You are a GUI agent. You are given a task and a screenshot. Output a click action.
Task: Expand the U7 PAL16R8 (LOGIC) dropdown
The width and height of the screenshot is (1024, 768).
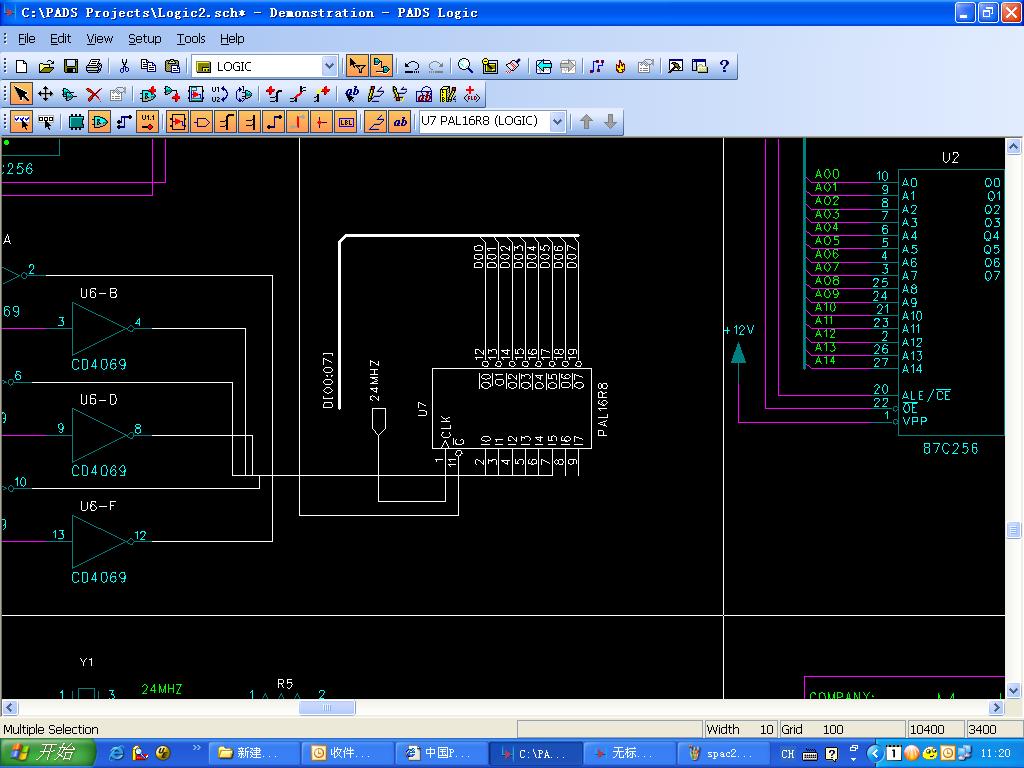coord(557,121)
